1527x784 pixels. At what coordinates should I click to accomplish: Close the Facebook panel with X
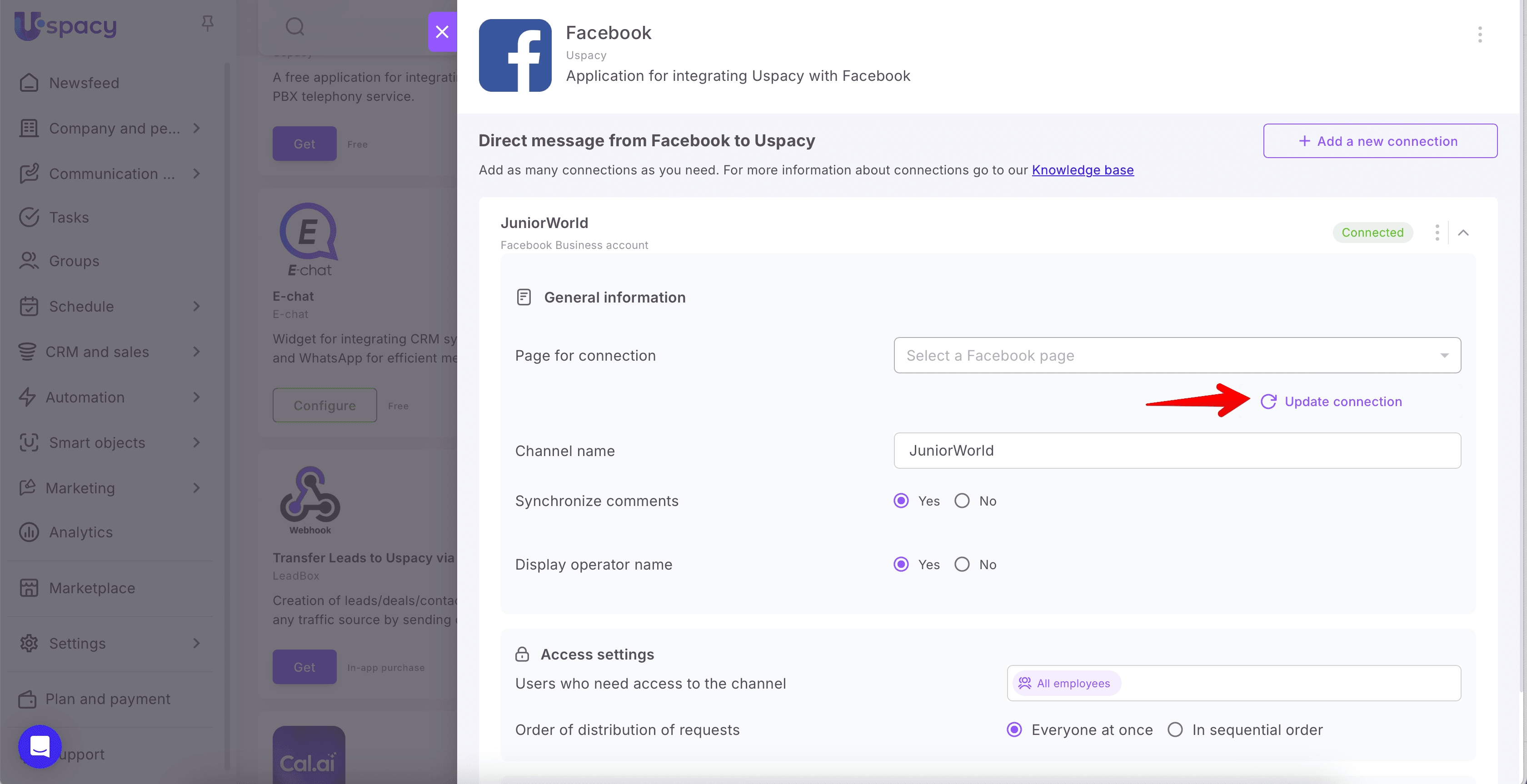coord(442,31)
